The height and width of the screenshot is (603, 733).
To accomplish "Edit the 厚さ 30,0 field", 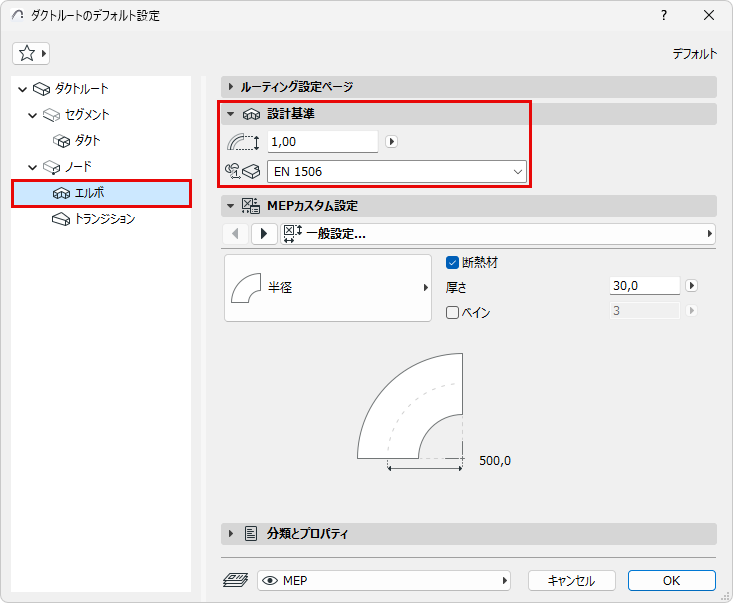I will coord(645,286).
